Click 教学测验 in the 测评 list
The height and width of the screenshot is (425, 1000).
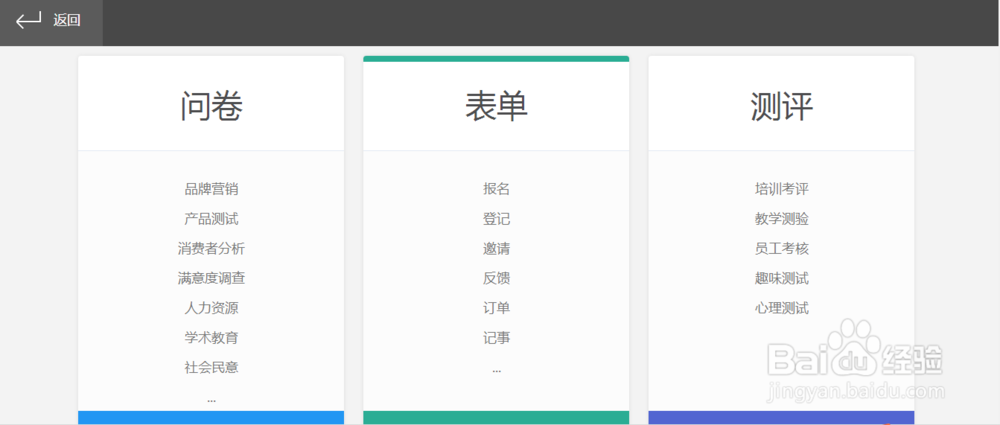pos(781,219)
